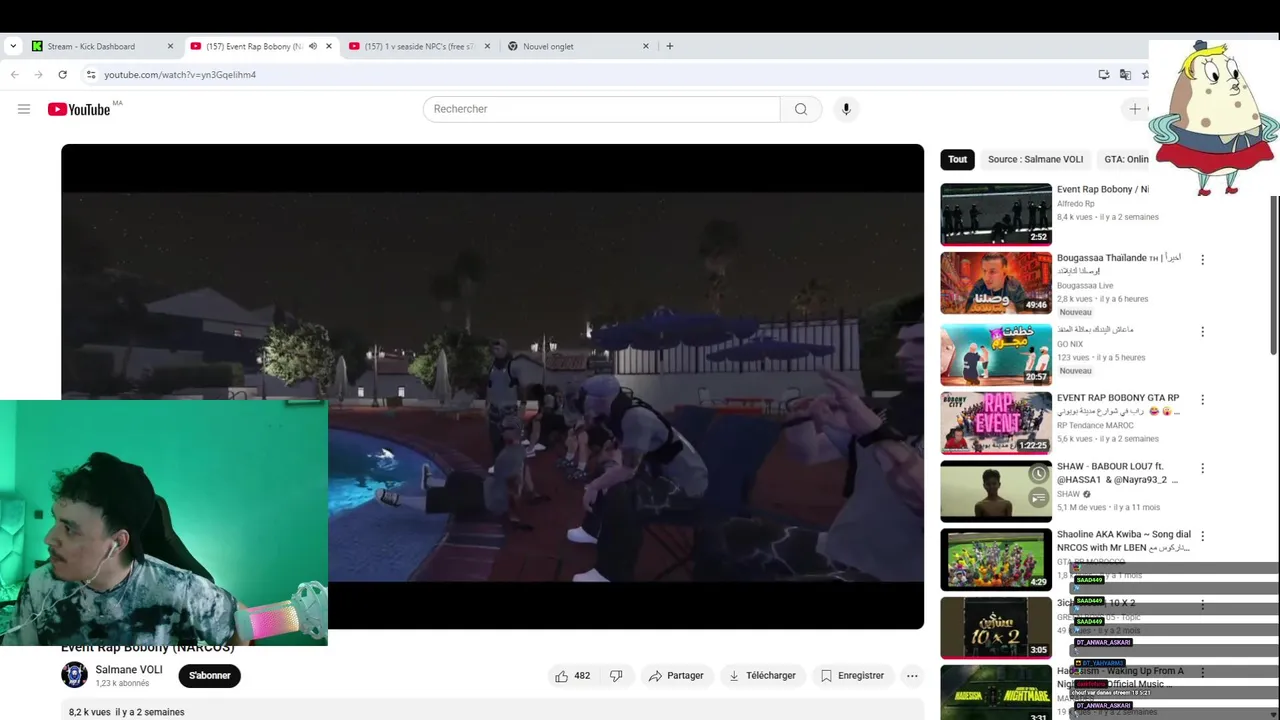
Task: Click the 2:52 Event Rap Bobony thumbnail
Action: 996,214
